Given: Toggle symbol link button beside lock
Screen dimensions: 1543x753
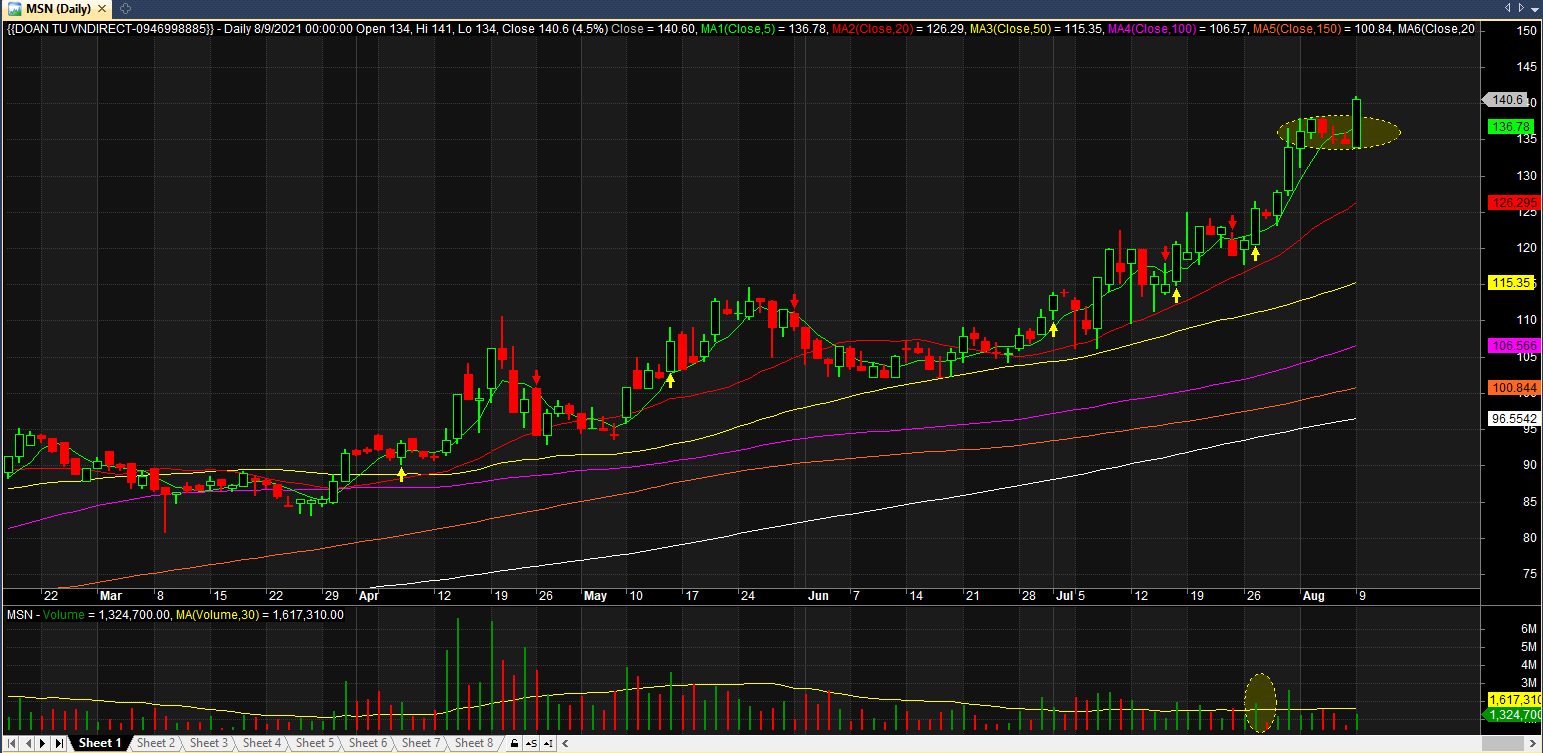Looking at the screenshot, I should (531, 743).
